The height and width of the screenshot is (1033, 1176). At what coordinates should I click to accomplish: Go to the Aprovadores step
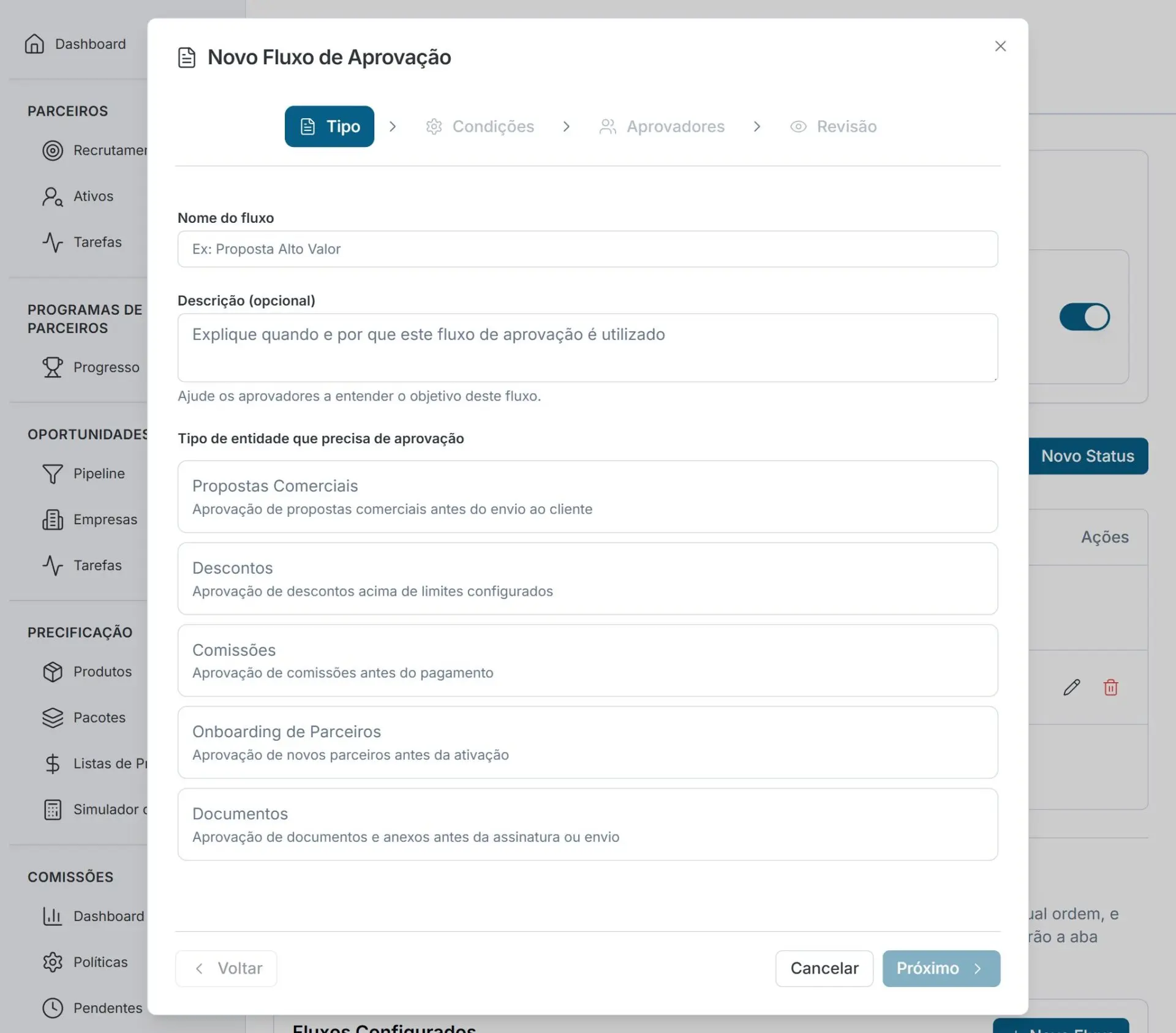click(x=662, y=127)
